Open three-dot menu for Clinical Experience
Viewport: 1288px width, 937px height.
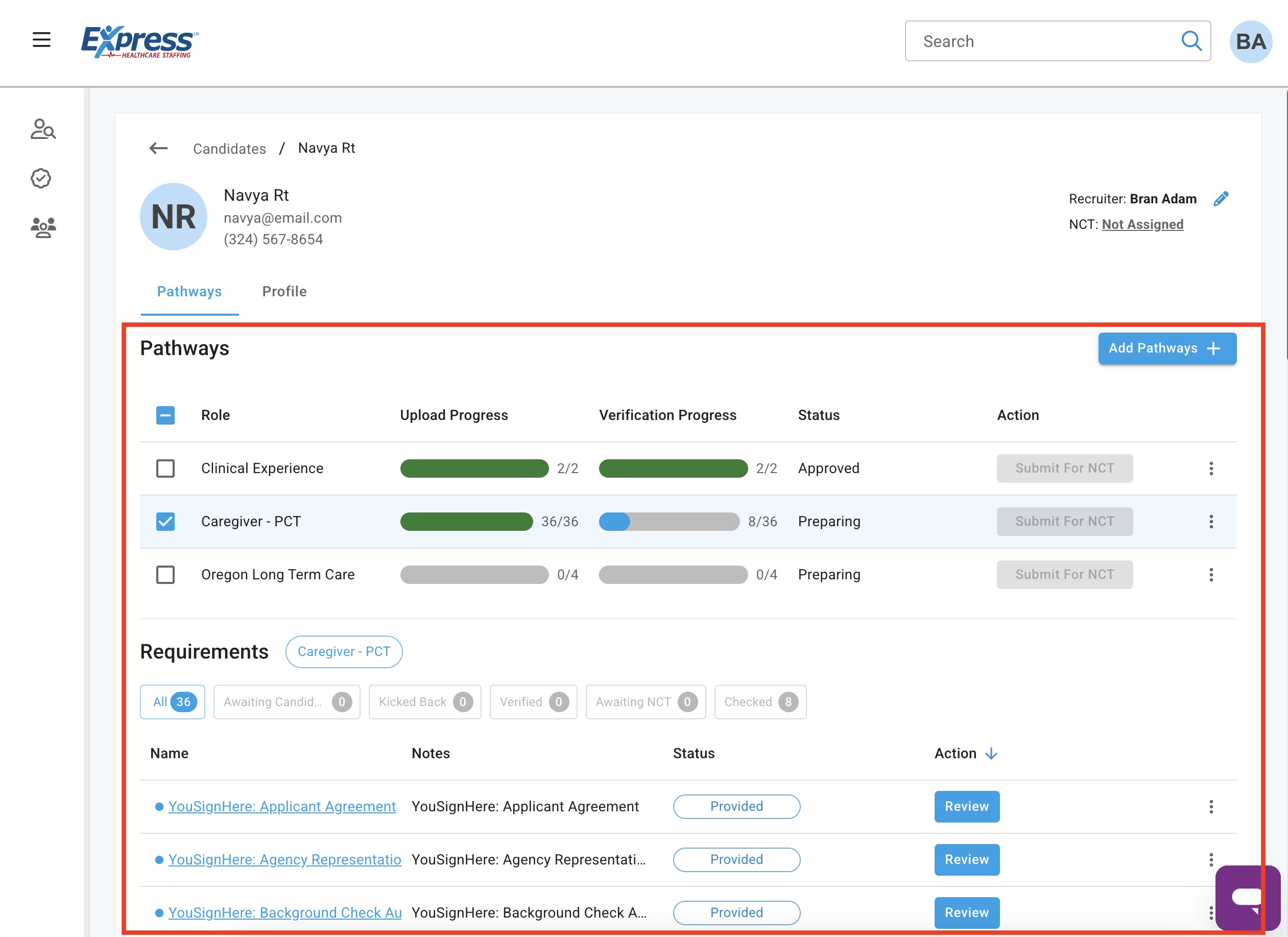(1211, 468)
